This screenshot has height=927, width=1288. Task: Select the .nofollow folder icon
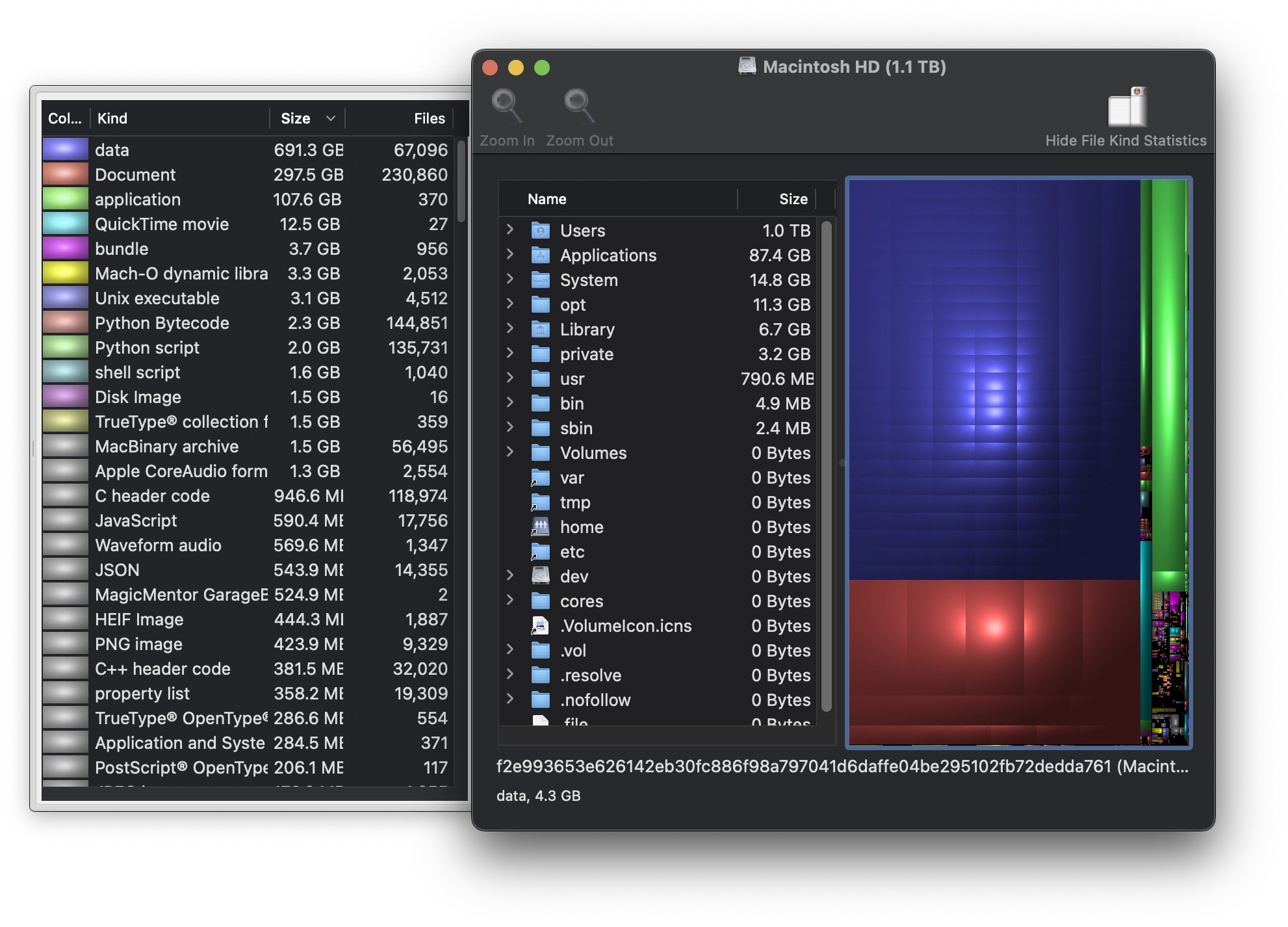(x=541, y=700)
